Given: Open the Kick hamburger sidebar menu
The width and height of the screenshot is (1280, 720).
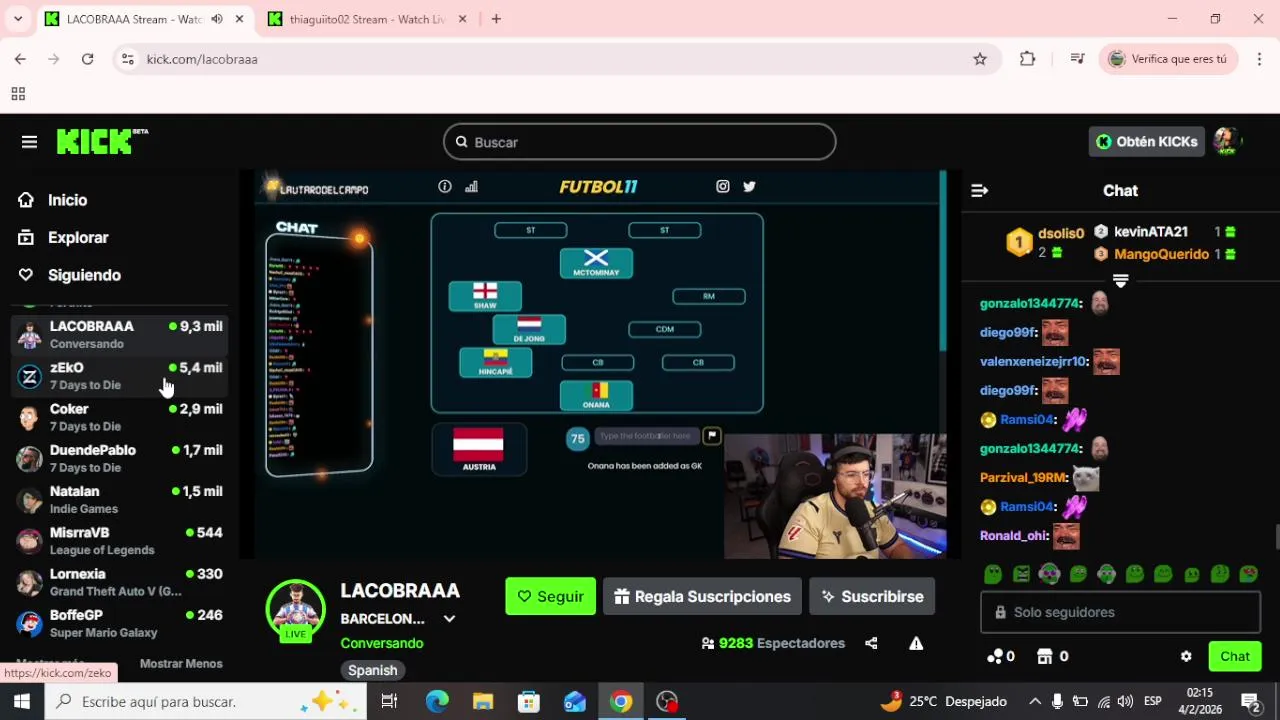Looking at the screenshot, I should [x=29, y=142].
